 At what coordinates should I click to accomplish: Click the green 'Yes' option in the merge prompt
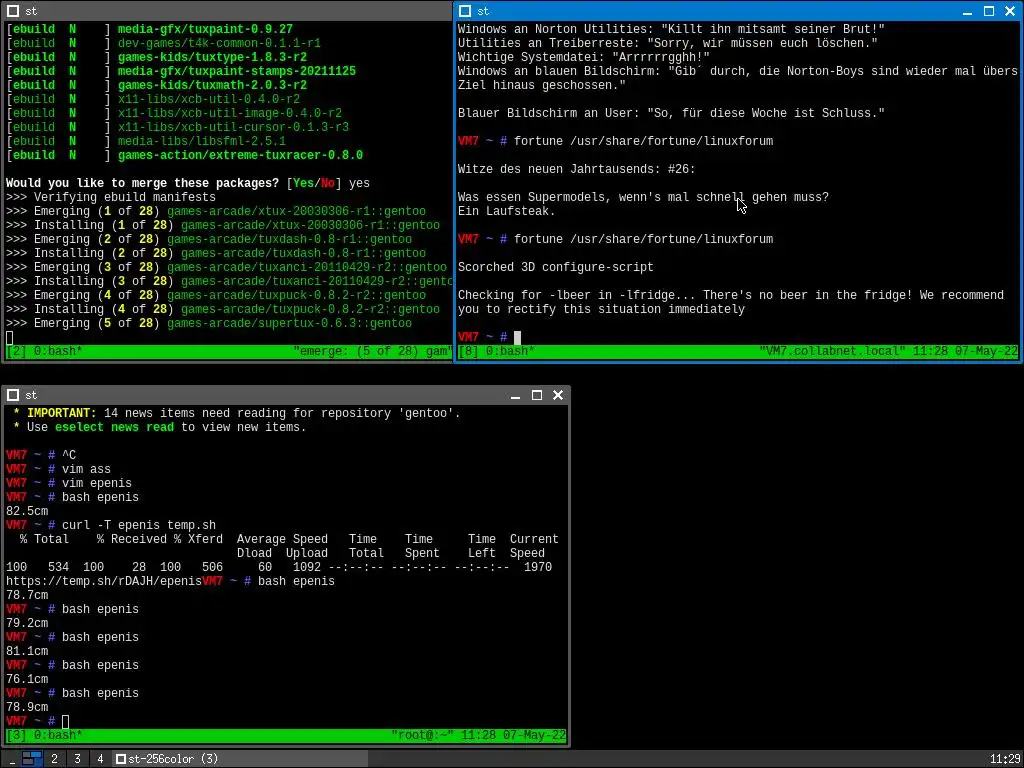click(304, 184)
